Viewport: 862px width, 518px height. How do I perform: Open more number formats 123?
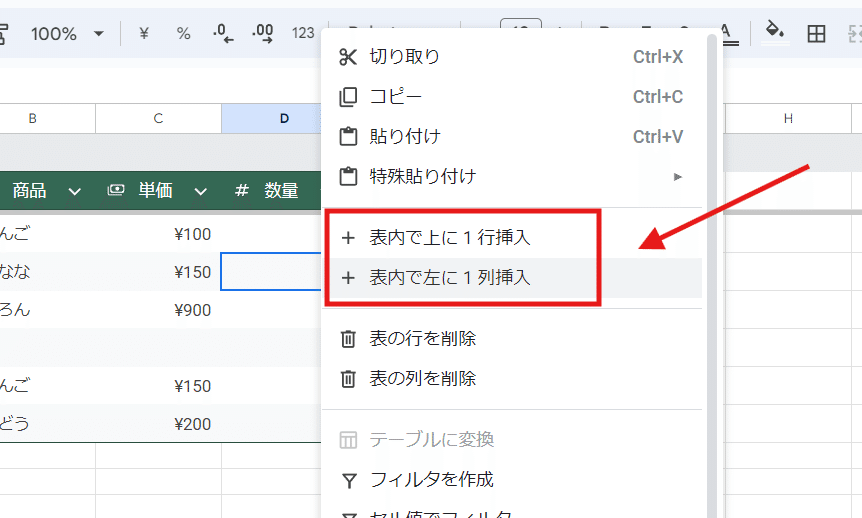coord(303,34)
